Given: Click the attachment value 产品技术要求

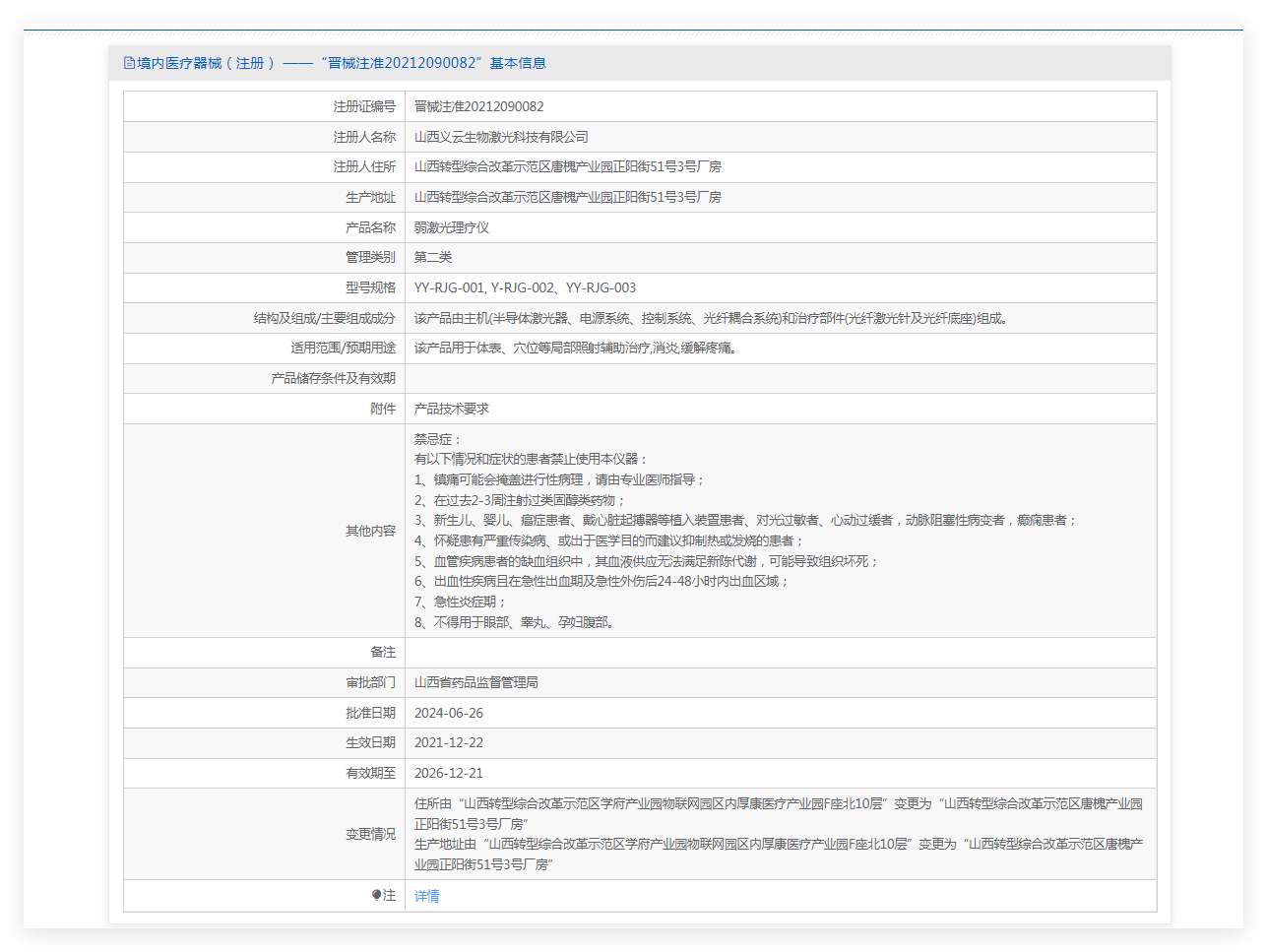Looking at the screenshot, I should 451,409.
